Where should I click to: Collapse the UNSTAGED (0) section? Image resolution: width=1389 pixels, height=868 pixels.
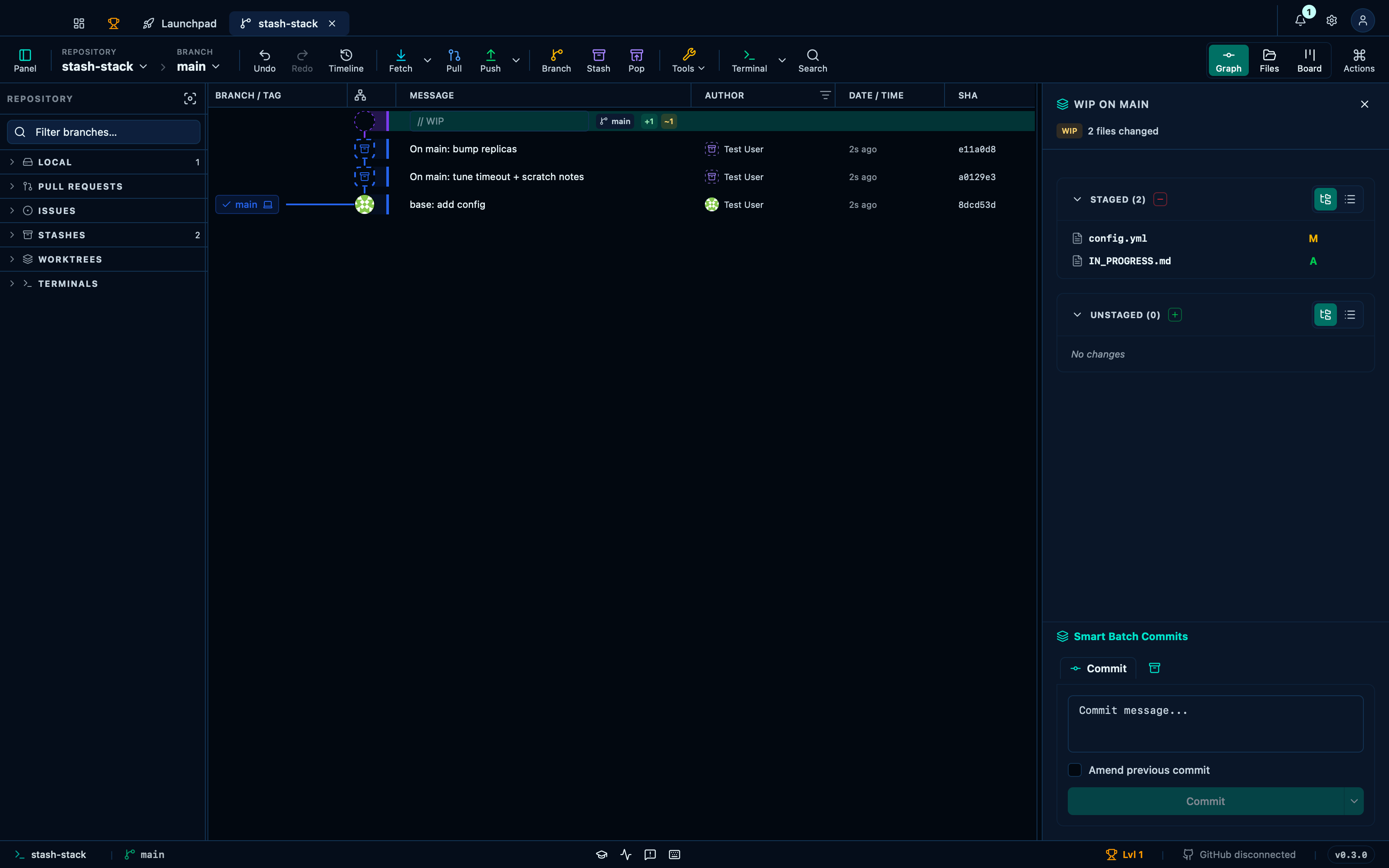[x=1077, y=315]
